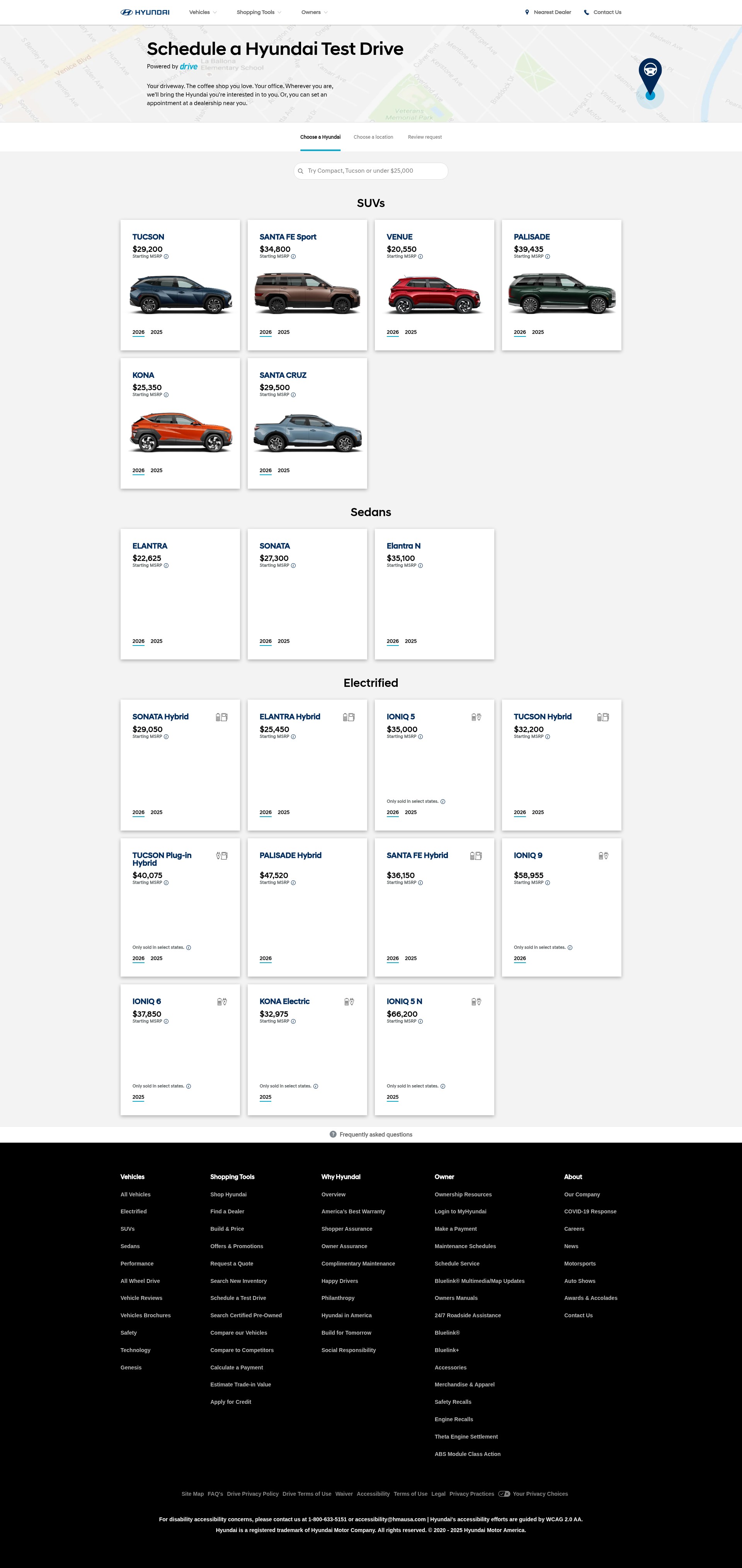Click IONIQ 6 electric plug icon

coord(222,1002)
